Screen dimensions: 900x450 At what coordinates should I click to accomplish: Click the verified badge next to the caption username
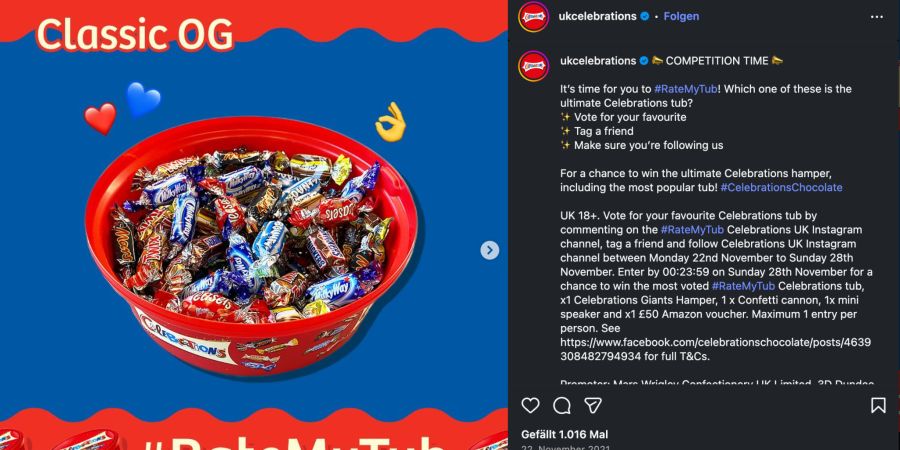tap(645, 61)
